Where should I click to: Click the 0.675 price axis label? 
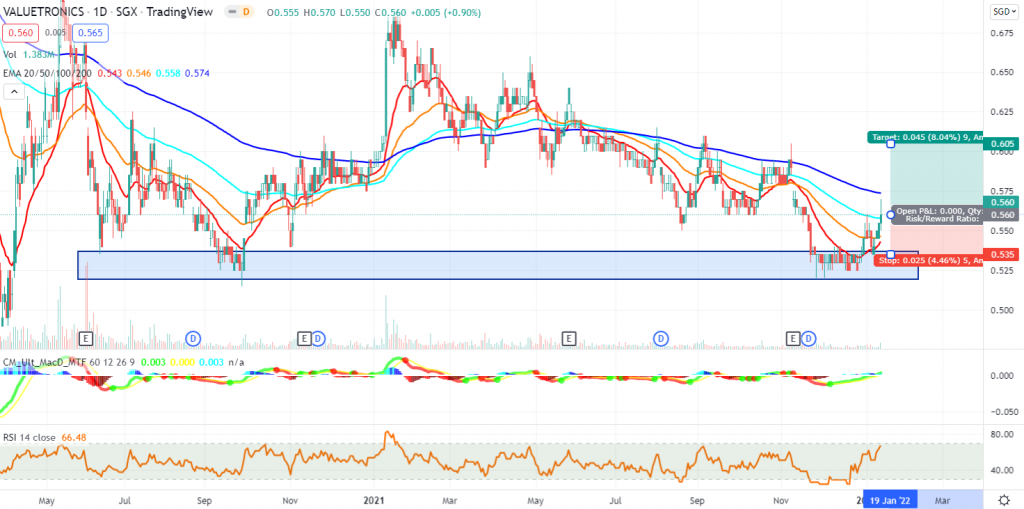(x=1000, y=32)
